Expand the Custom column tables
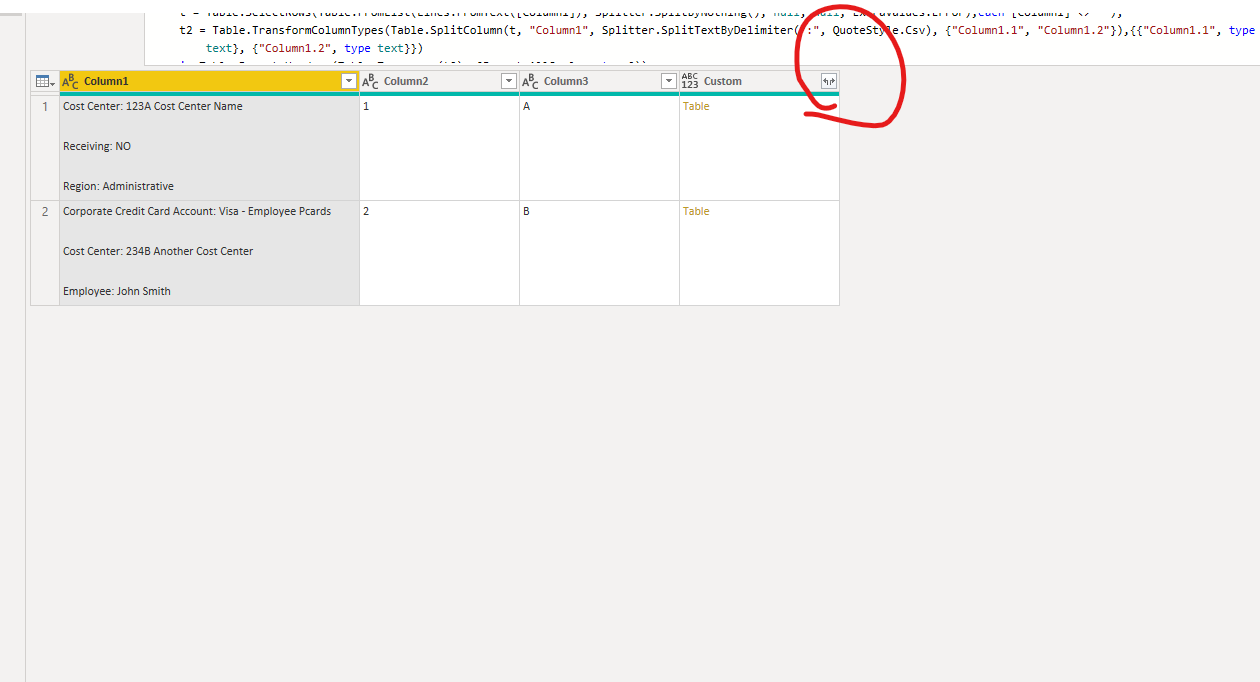The height and width of the screenshot is (682, 1260). click(x=829, y=81)
